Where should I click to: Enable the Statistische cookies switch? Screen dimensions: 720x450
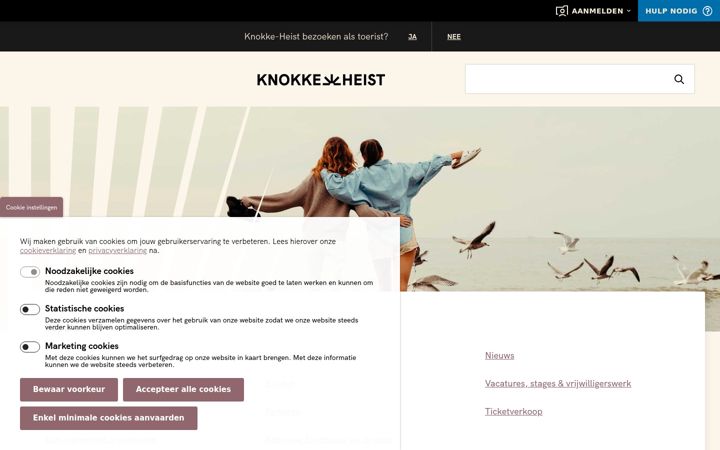pos(30,309)
